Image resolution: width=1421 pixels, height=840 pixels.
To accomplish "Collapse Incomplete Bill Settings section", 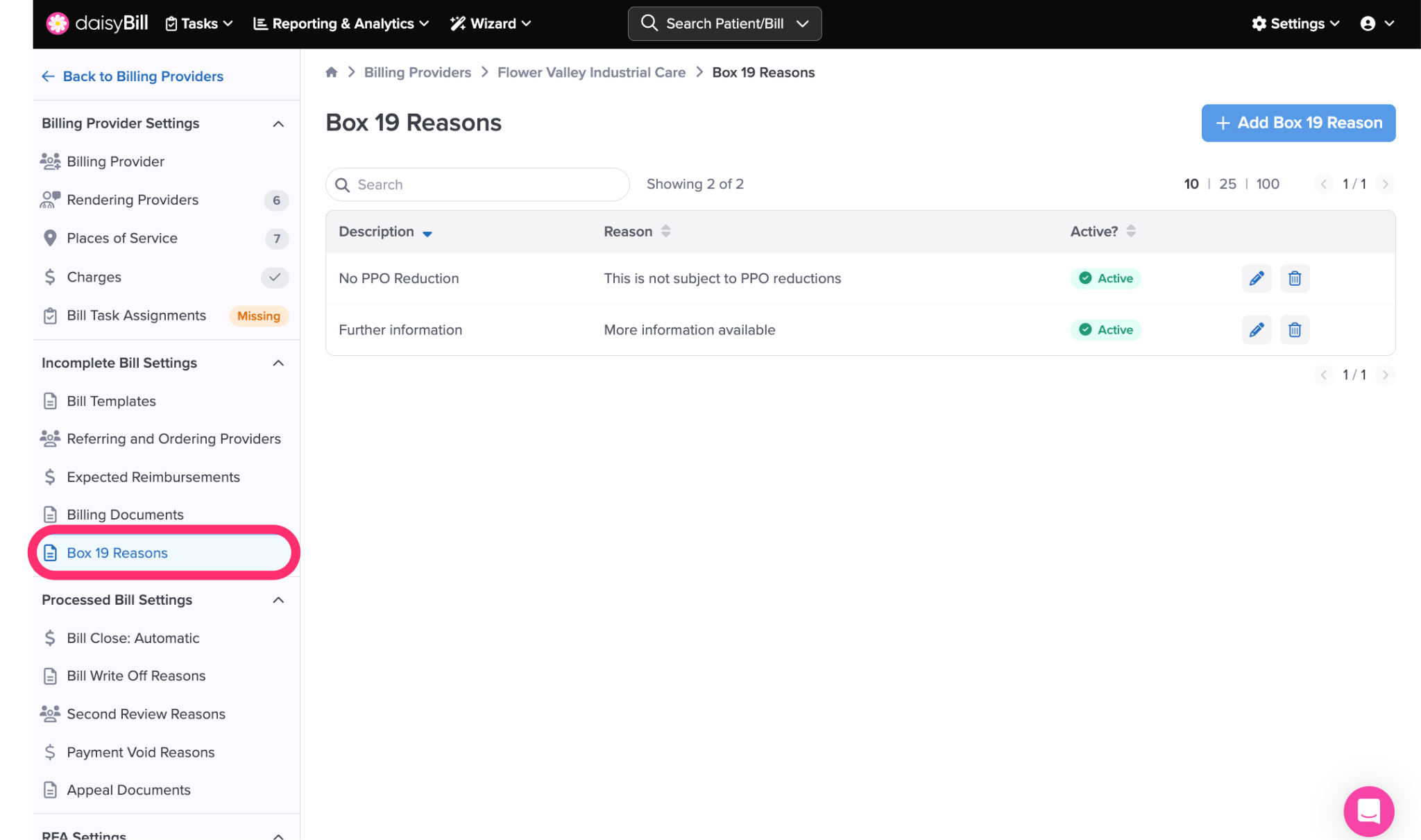I will [x=278, y=363].
